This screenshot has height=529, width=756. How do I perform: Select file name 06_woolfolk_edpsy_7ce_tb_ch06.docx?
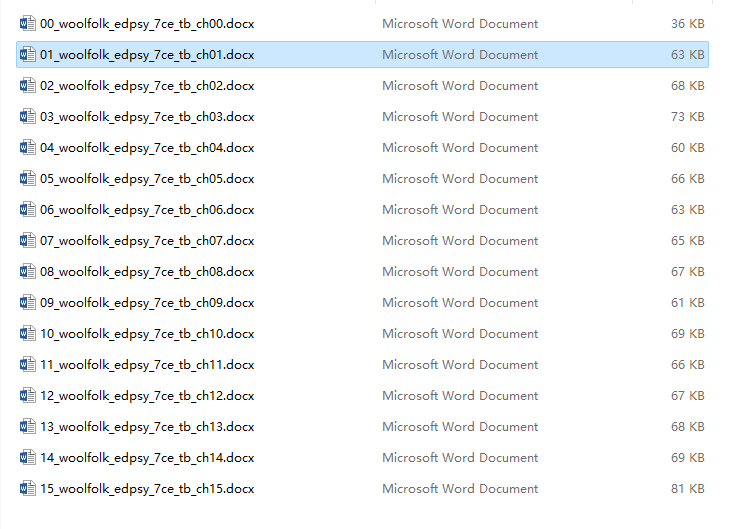coord(147,210)
